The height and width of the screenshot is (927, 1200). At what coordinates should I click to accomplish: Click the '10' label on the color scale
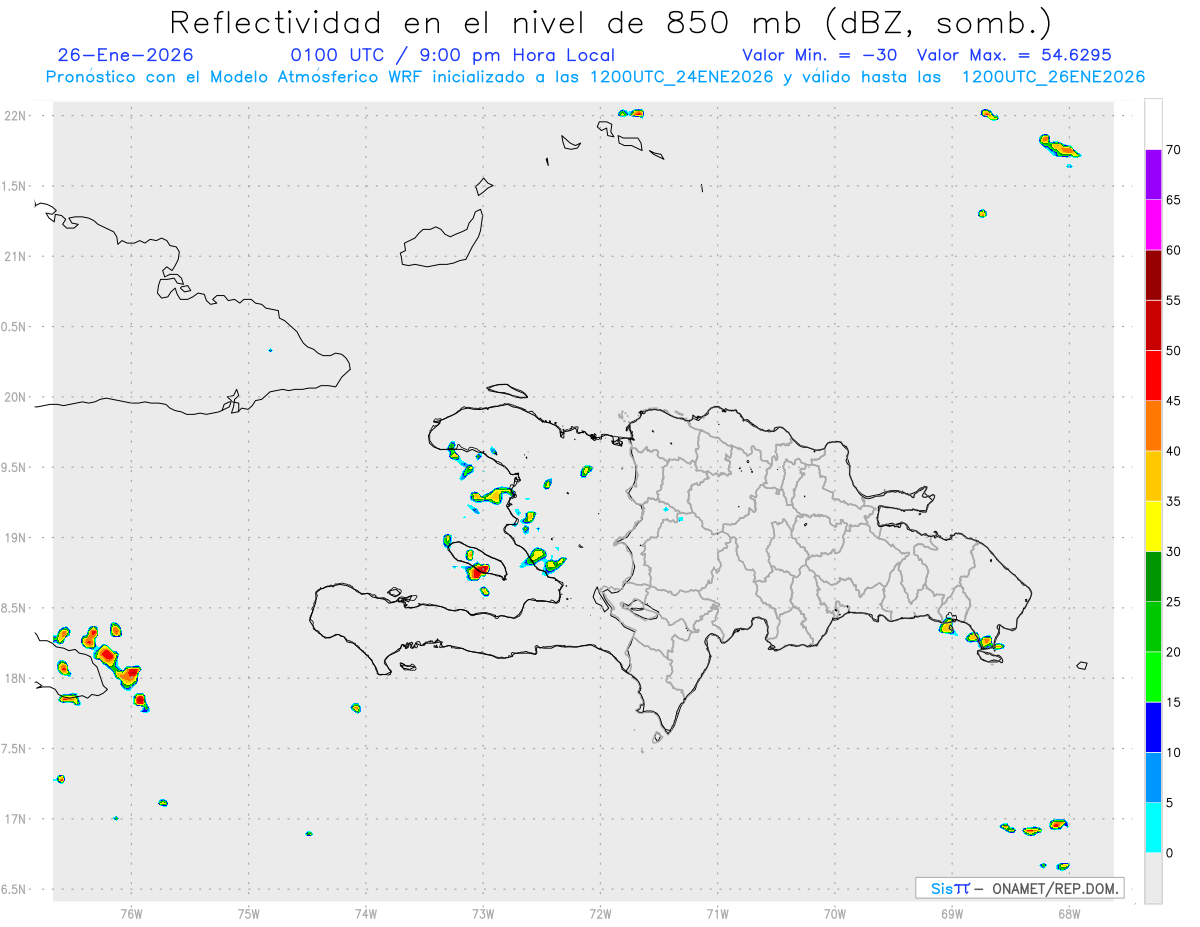coord(1173,753)
